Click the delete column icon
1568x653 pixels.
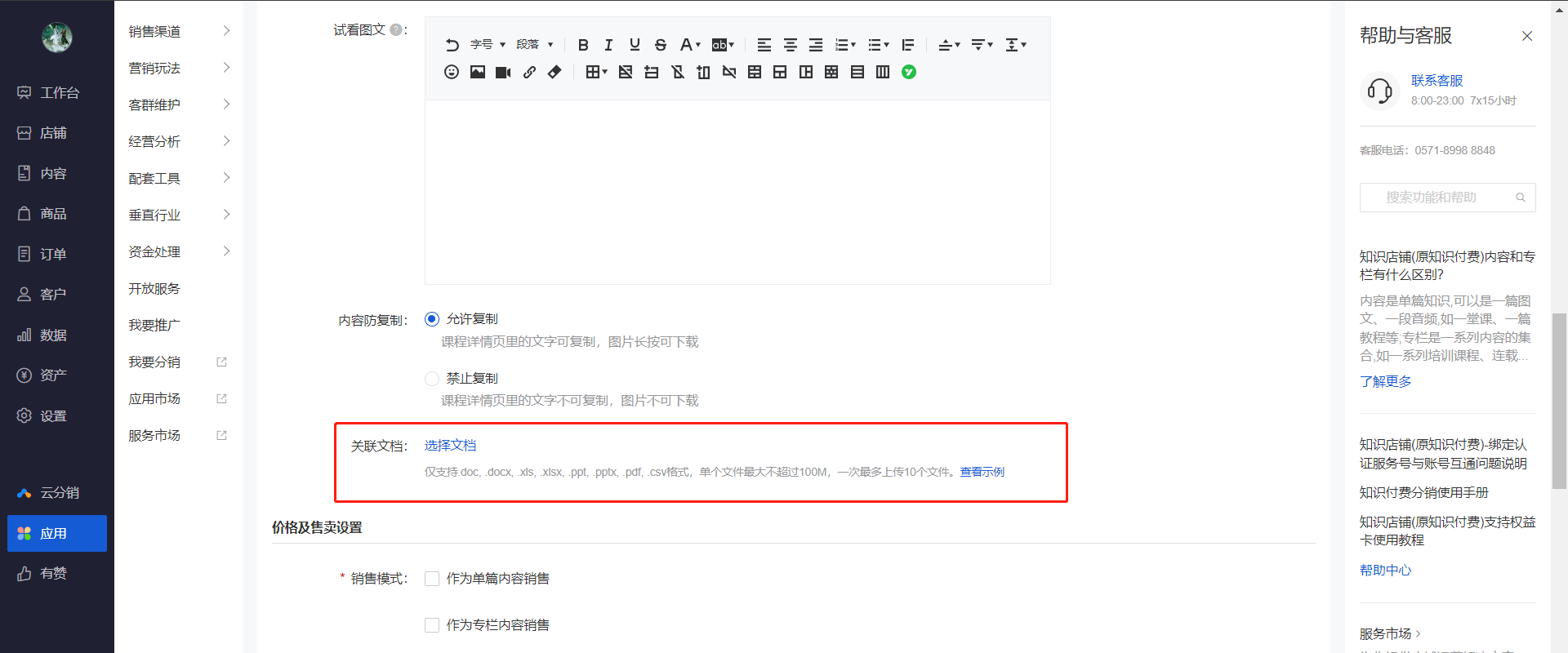[x=729, y=72]
